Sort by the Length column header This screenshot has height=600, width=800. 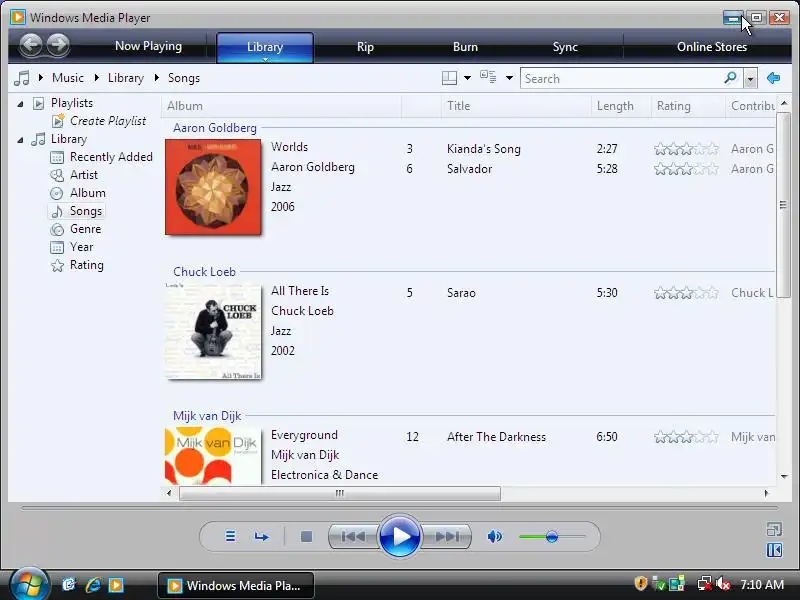621,106
